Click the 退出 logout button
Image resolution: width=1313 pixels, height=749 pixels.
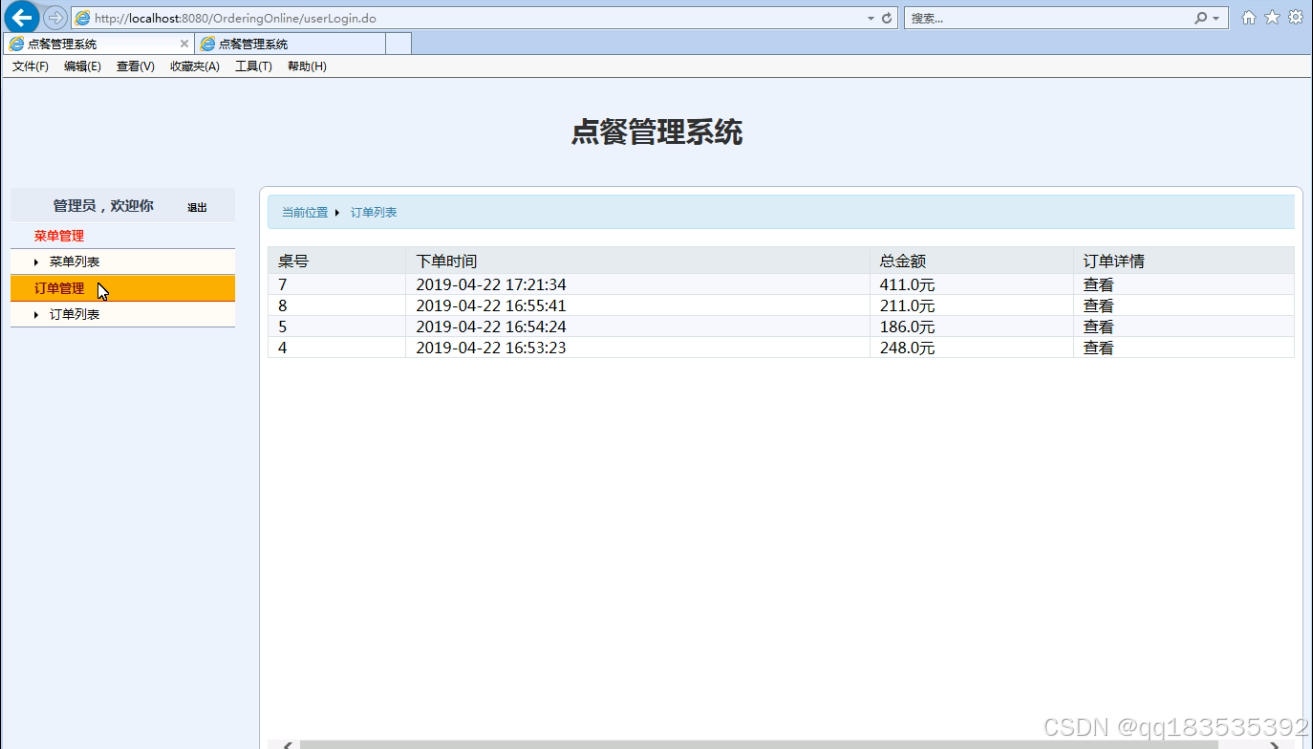pyautogui.click(x=195, y=206)
